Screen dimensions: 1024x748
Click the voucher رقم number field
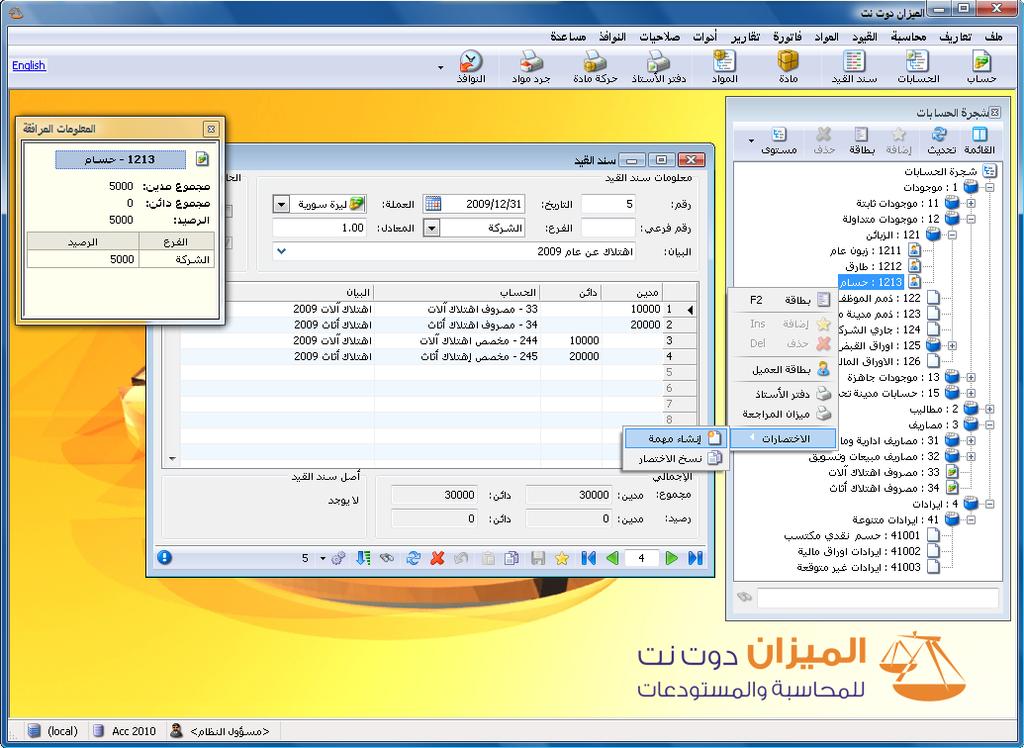click(608, 204)
